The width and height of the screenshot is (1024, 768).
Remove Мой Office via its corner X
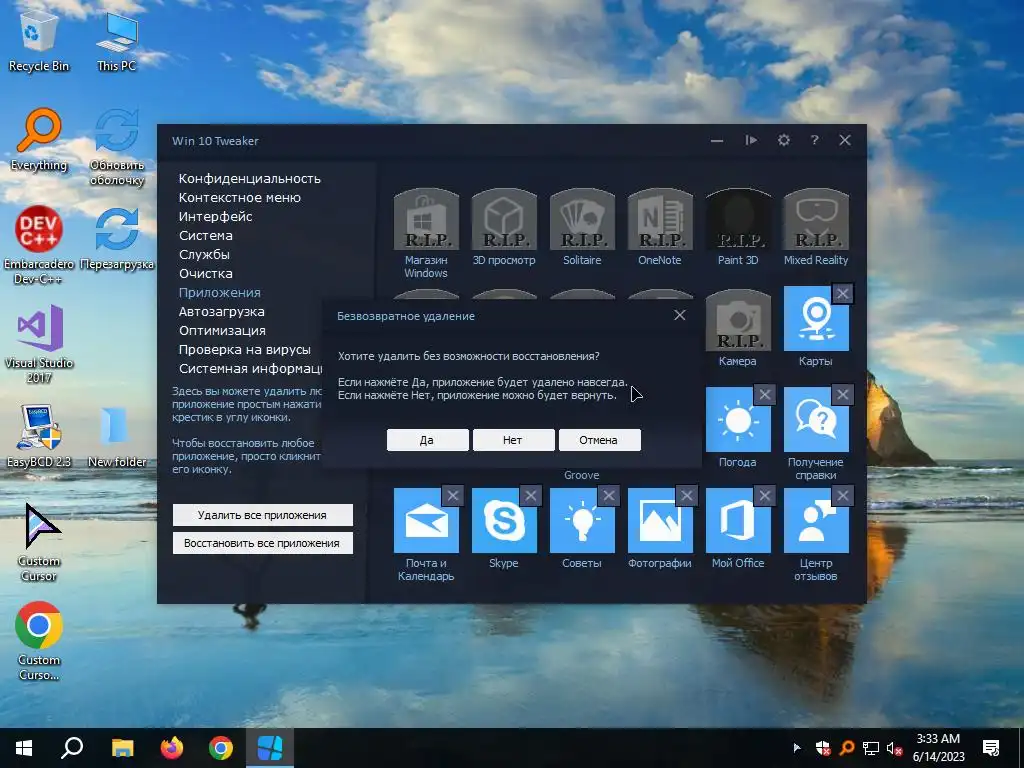point(765,496)
